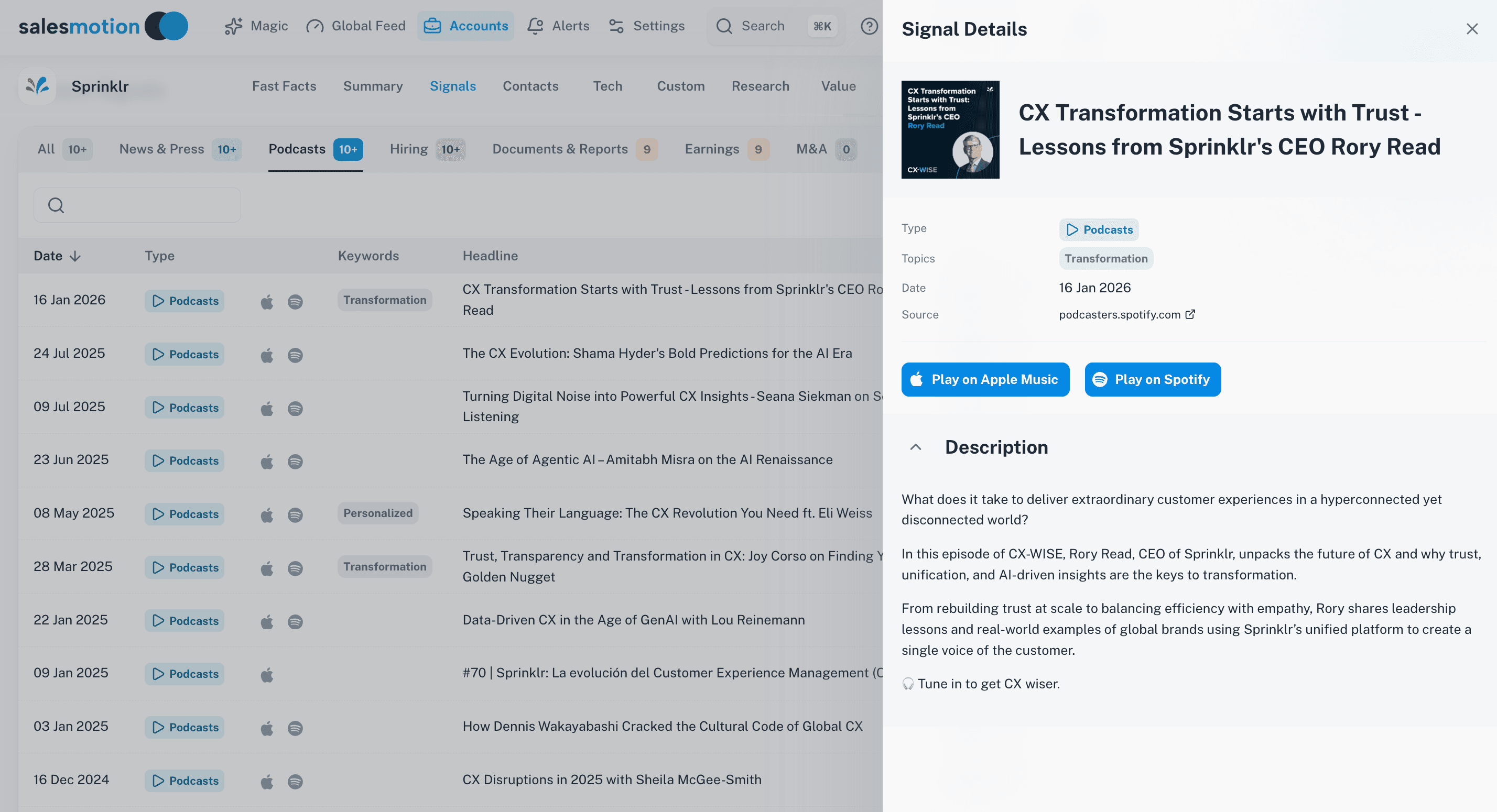Open Spotify link for 08 May 2025 podcast
This screenshot has width=1497, height=812.
[x=295, y=514]
